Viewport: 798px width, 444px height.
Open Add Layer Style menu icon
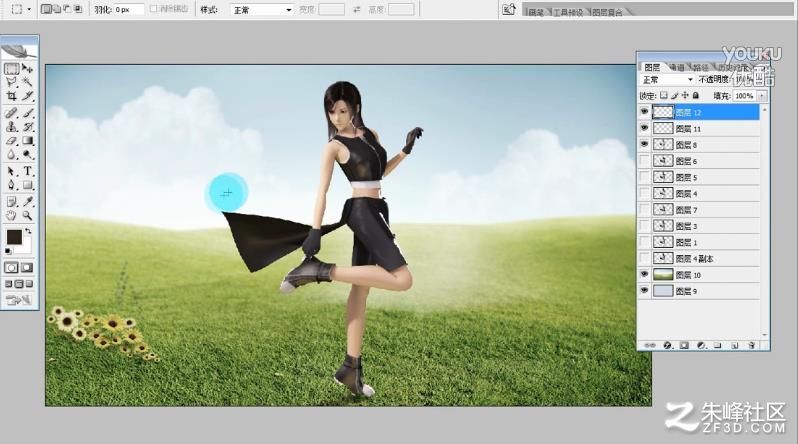click(668, 345)
